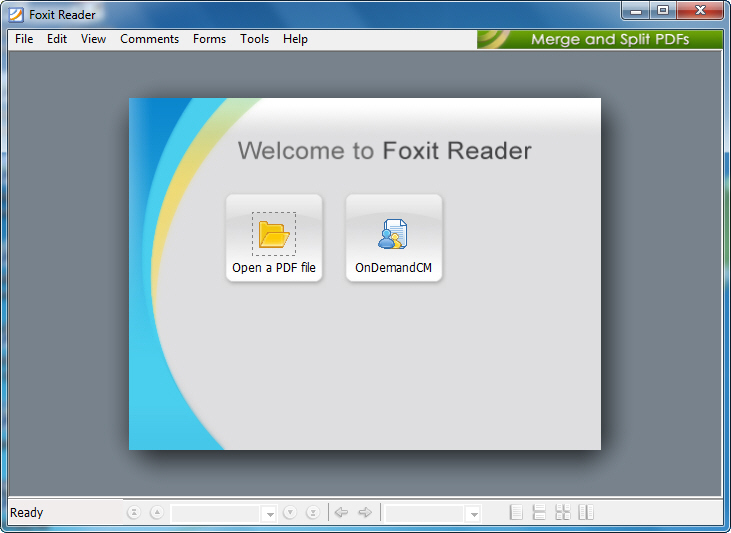Select single page layout icon
The height and width of the screenshot is (533, 731).
tap(516, 512)
